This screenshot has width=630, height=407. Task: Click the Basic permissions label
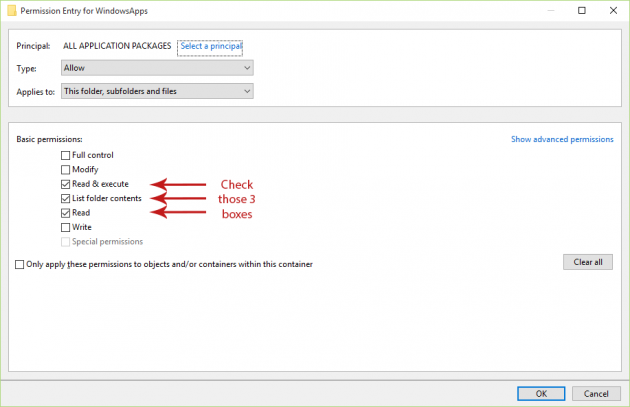49,139
